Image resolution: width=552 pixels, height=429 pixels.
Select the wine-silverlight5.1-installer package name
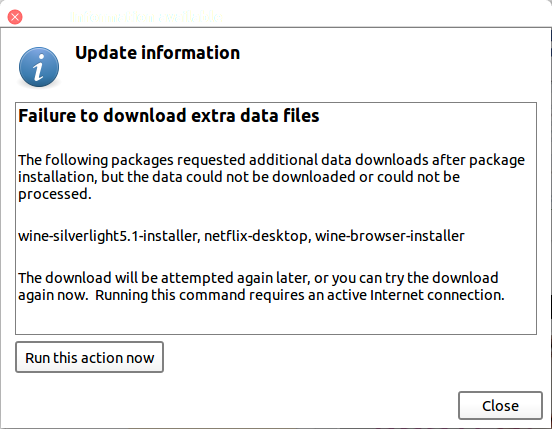[x=109, y=236]
